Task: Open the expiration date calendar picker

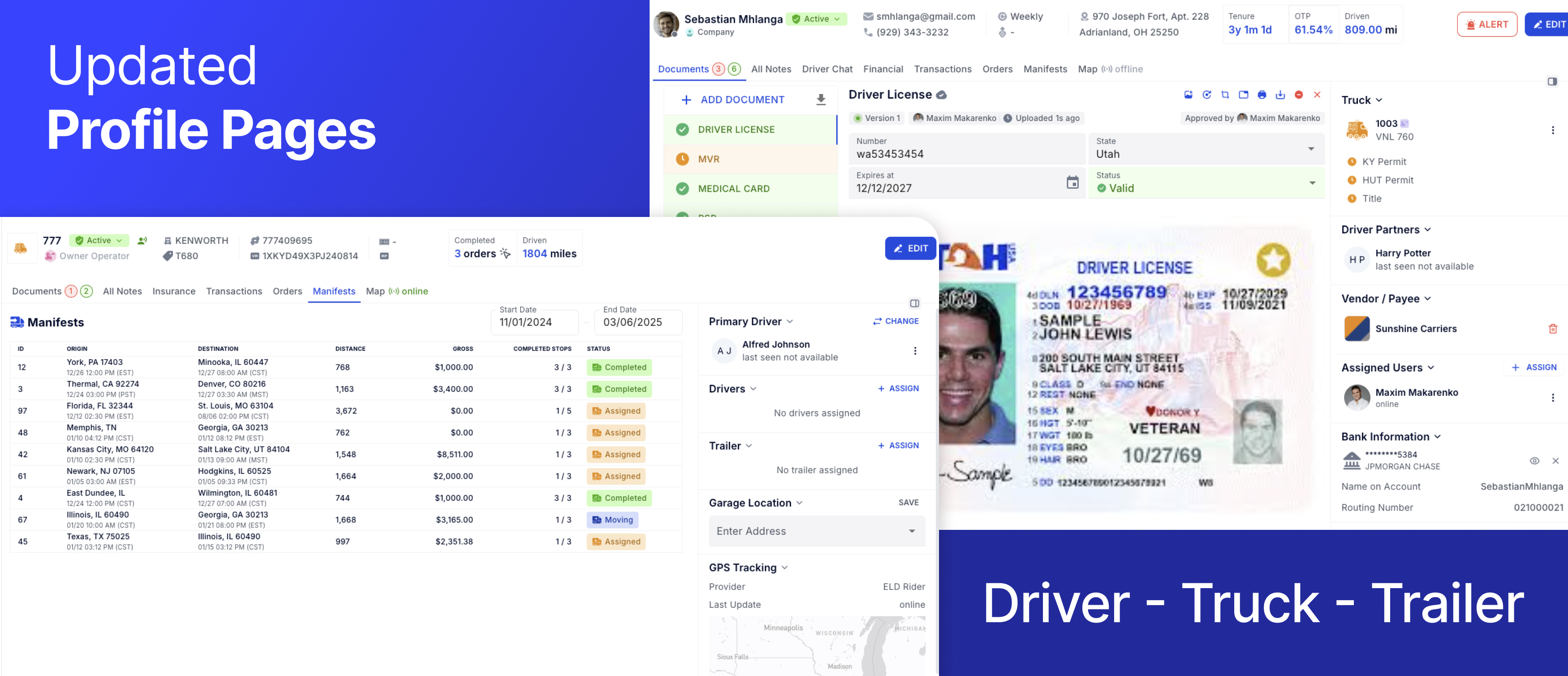Action: [1072, 182]
